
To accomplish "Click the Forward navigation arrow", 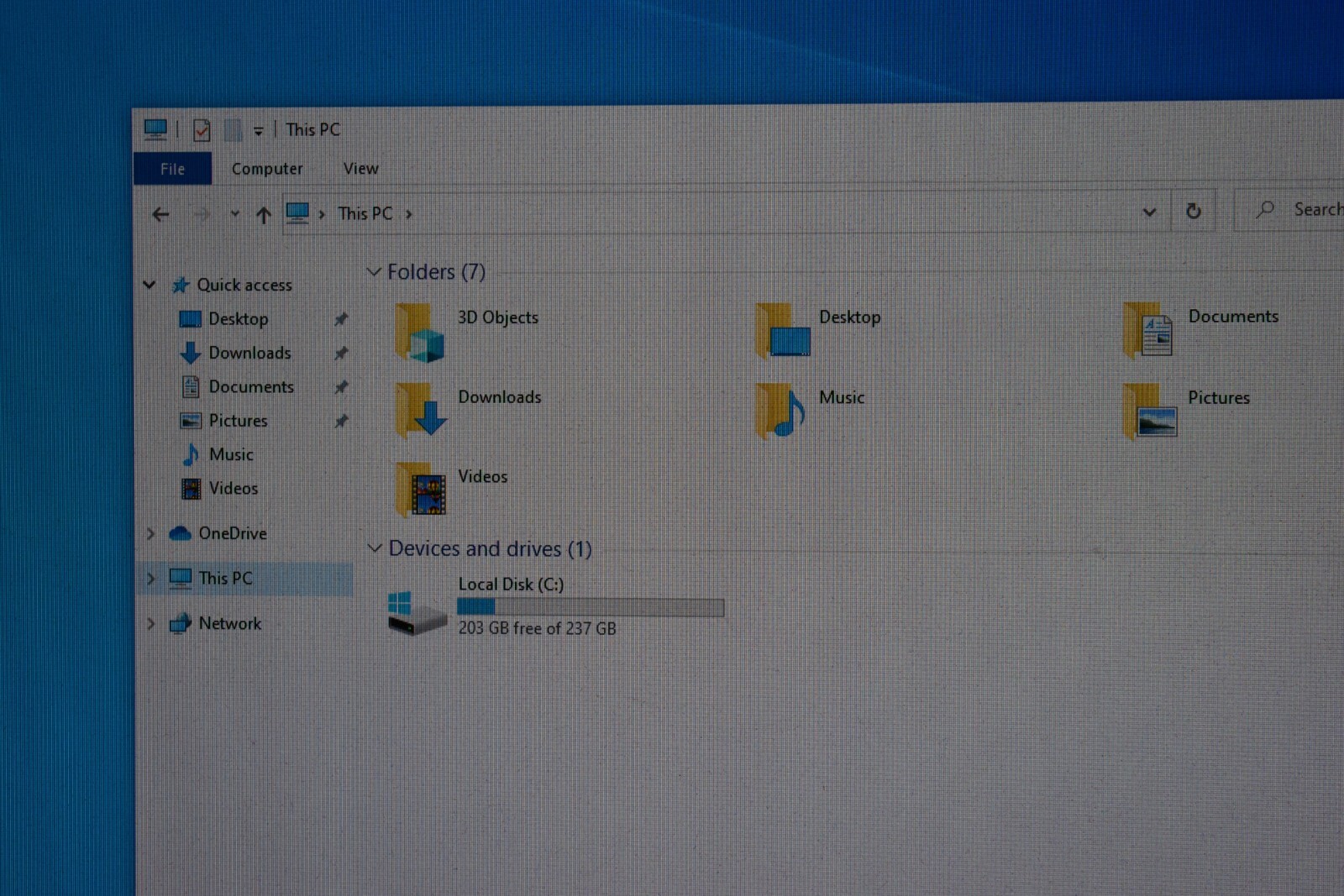I will (202, 215).
